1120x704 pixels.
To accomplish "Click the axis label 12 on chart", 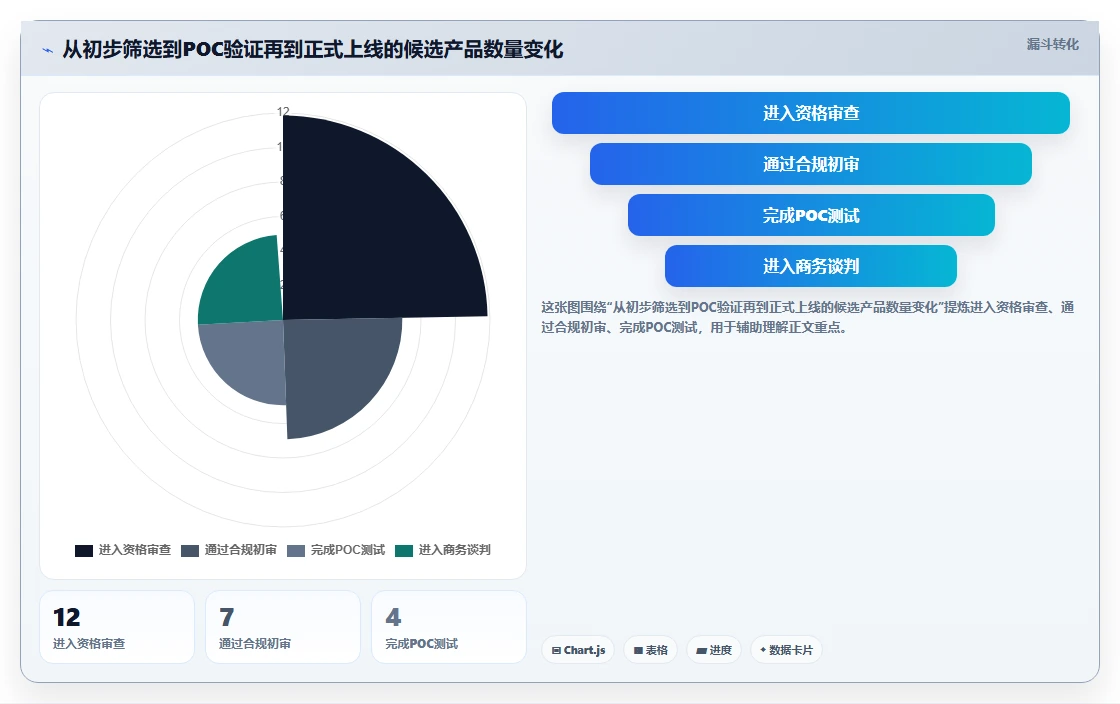I will point(283,111).
